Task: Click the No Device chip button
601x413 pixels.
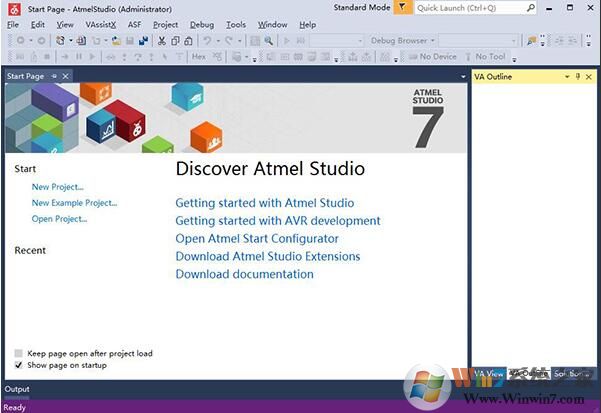Action: click(432, 57)
